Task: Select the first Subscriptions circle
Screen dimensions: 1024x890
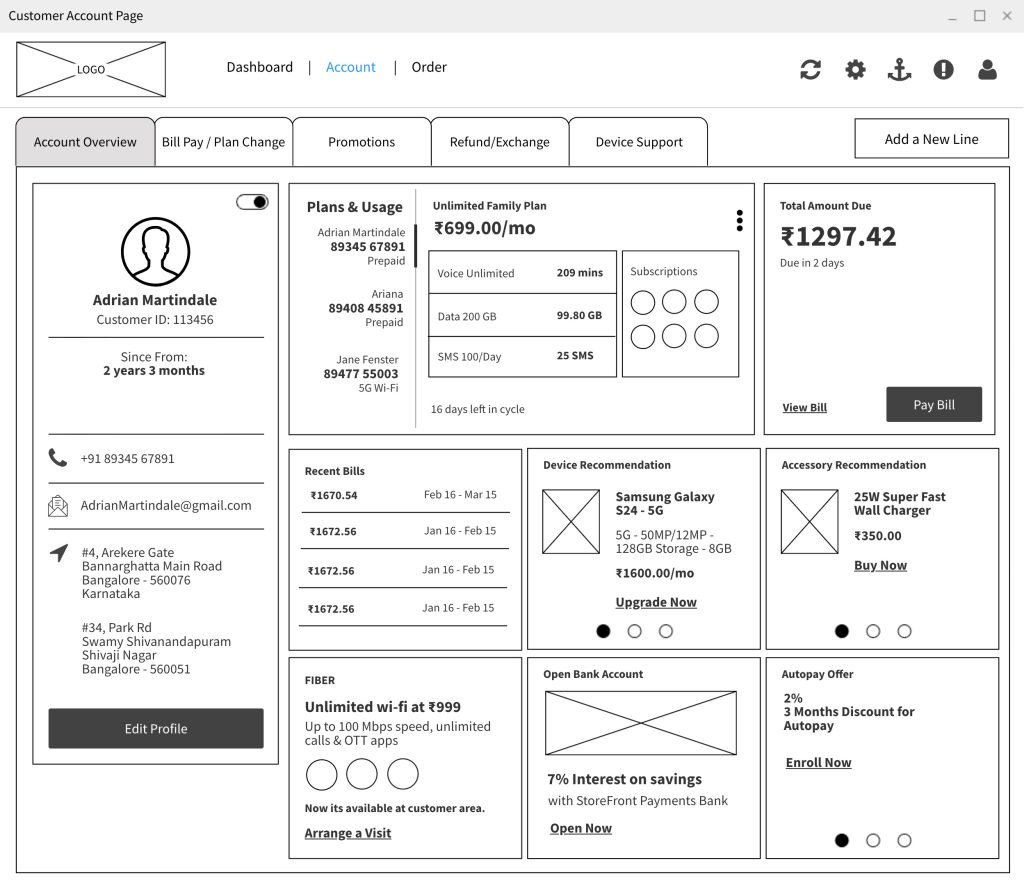Action: coord(643,301)
